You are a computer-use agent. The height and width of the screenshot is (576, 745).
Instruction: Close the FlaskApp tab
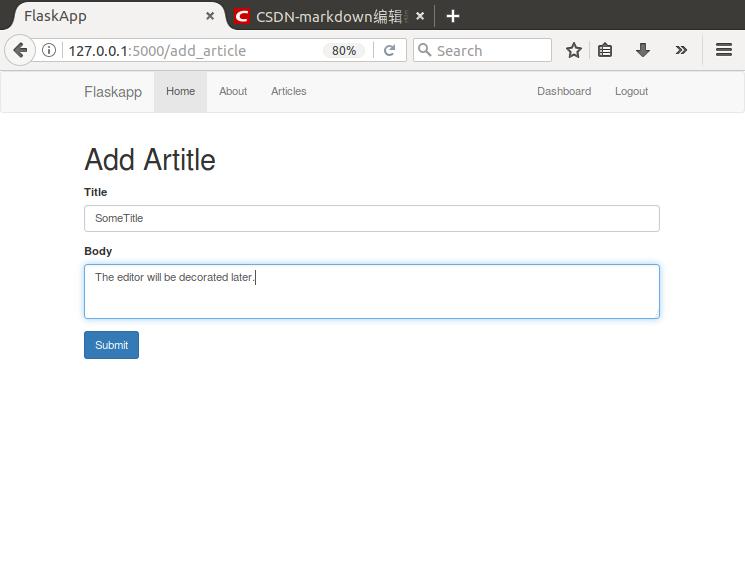point(210,16)
